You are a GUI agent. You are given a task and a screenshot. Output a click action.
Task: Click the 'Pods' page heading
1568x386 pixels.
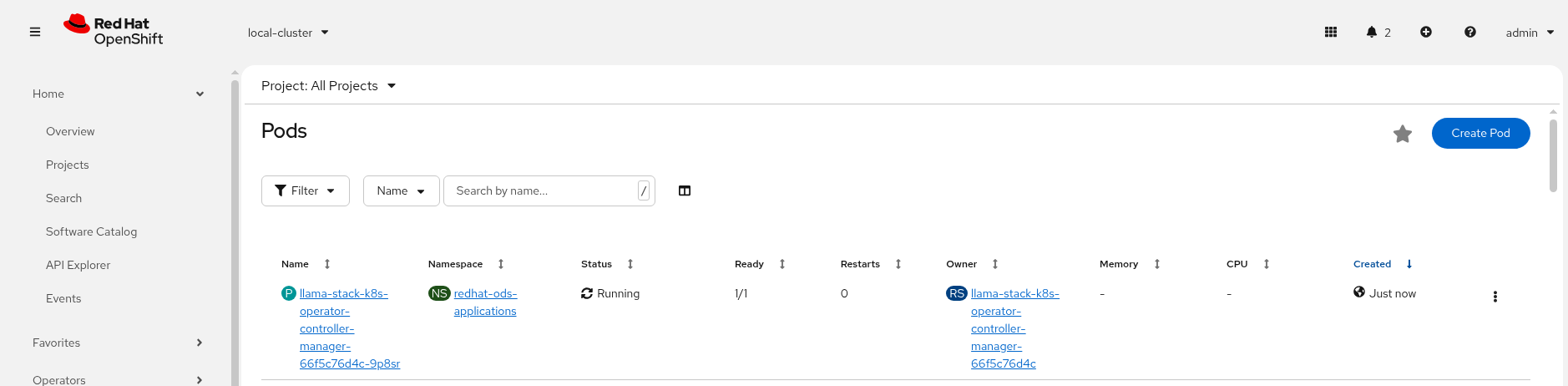click(x=284, y=131)
